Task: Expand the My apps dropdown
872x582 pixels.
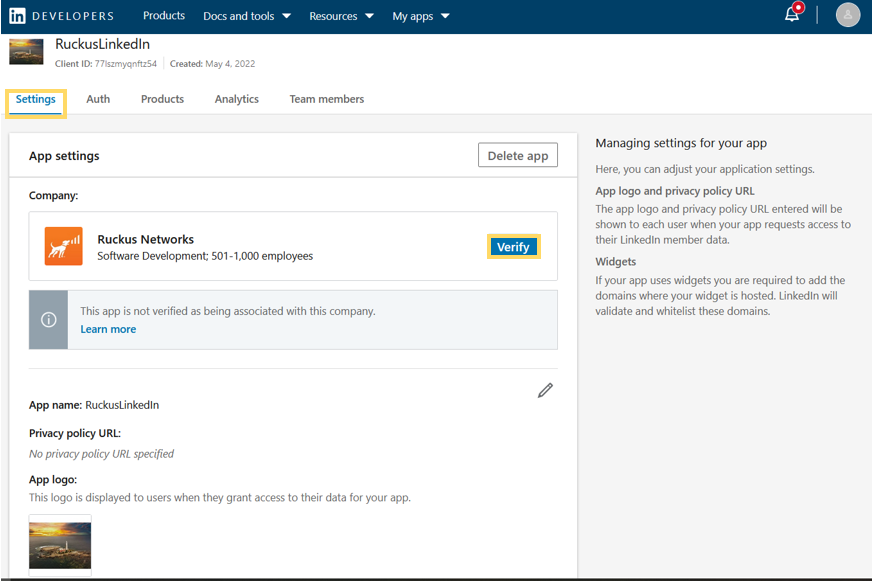Action: (420, 16)
